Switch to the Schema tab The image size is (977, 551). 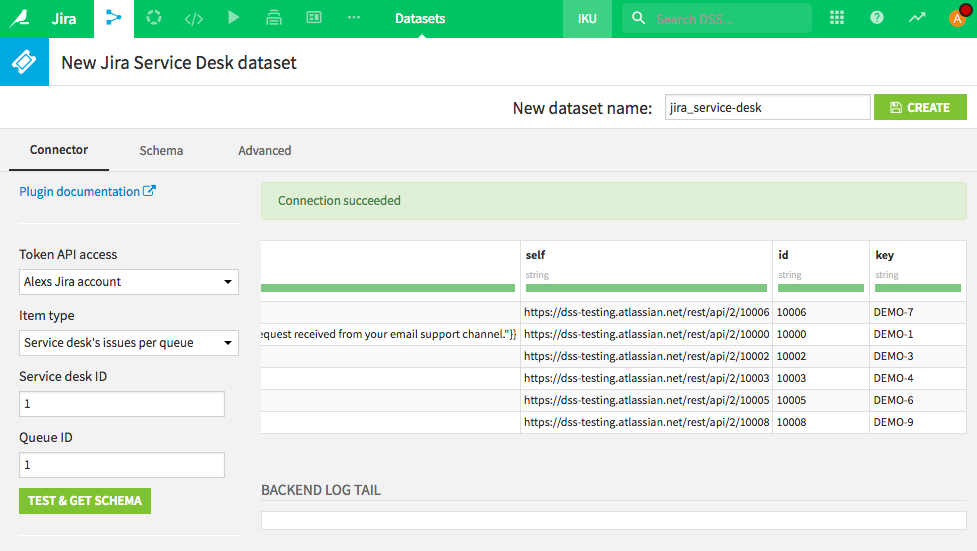[x=161, y=150]
